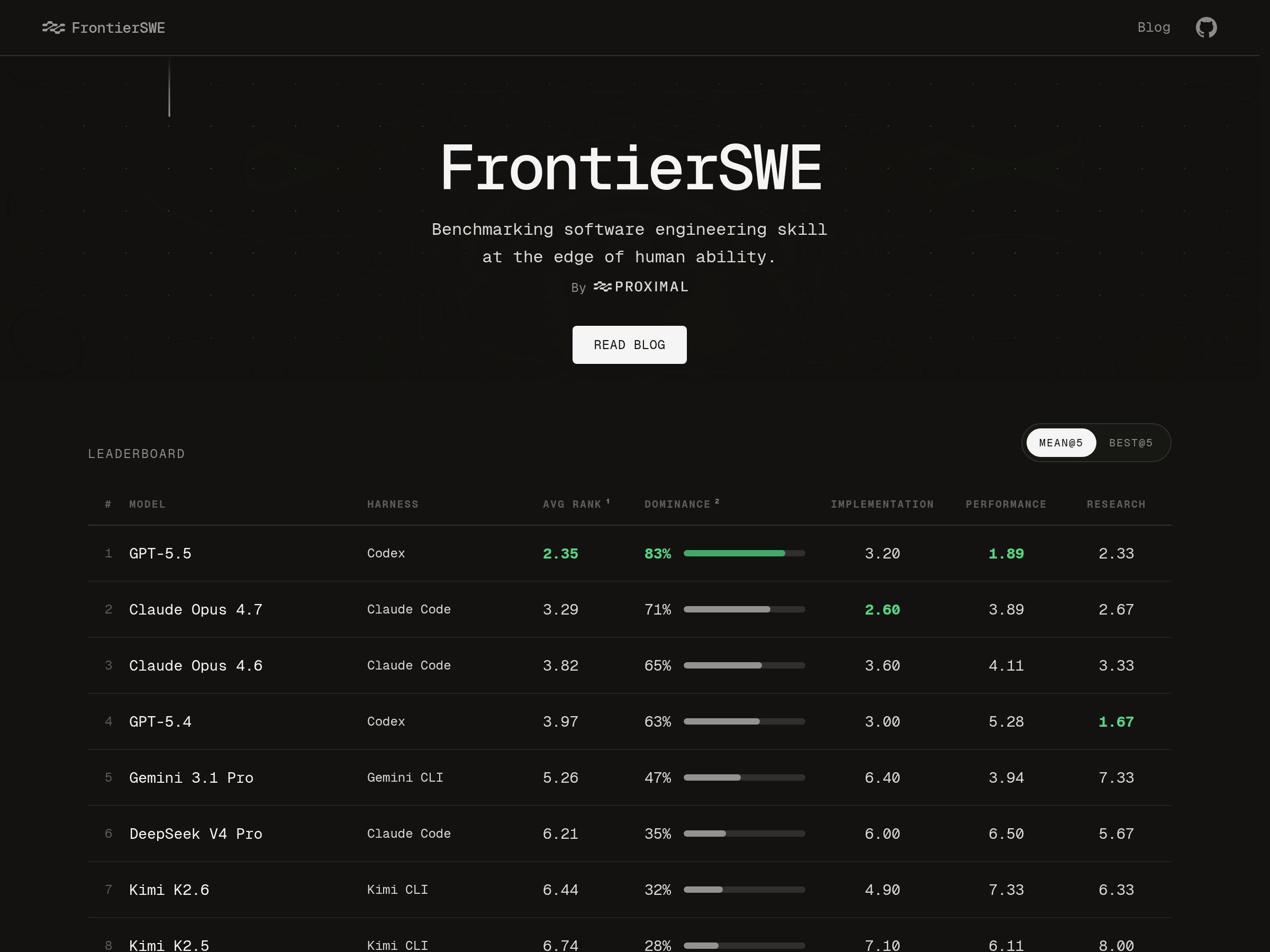Click the 5.26 avg rank value
The width and height of the screenshot is (1270, 952).
(x=560, y=777)
